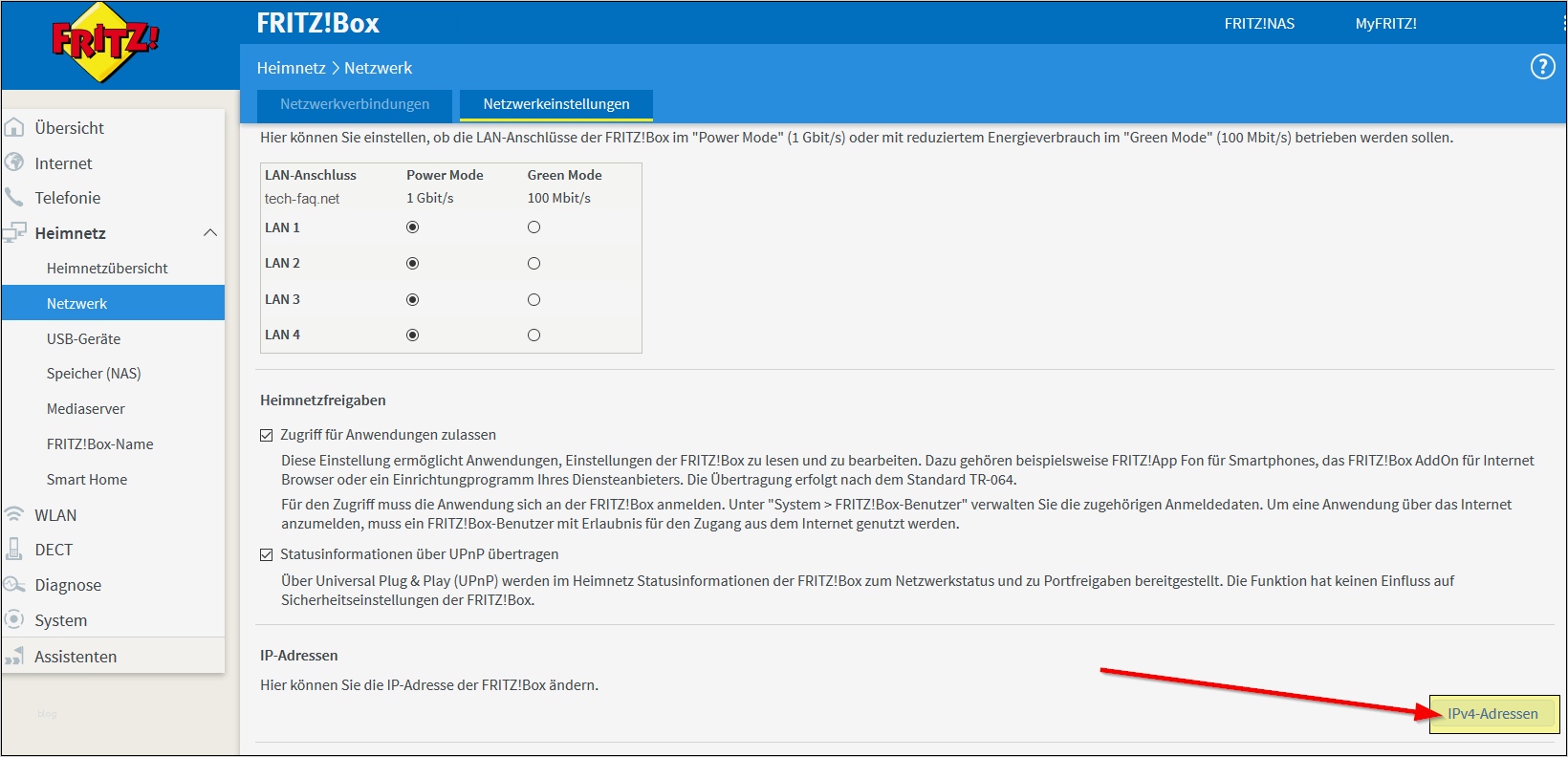Click the Netzwerk breadcrumb

(378, 68)
